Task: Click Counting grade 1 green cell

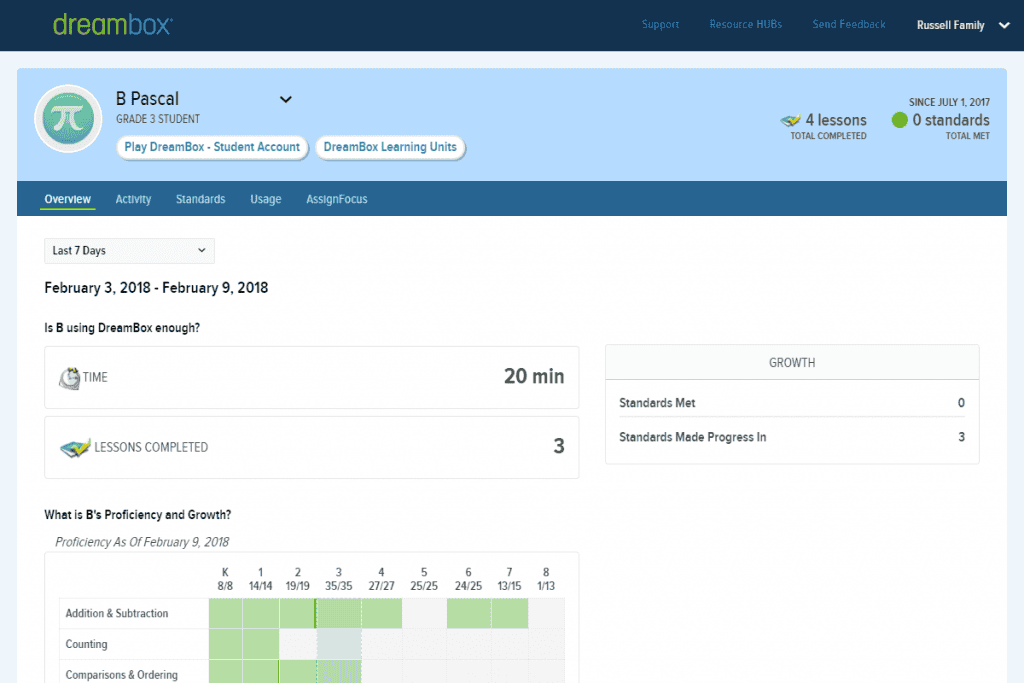Action: 261,644
